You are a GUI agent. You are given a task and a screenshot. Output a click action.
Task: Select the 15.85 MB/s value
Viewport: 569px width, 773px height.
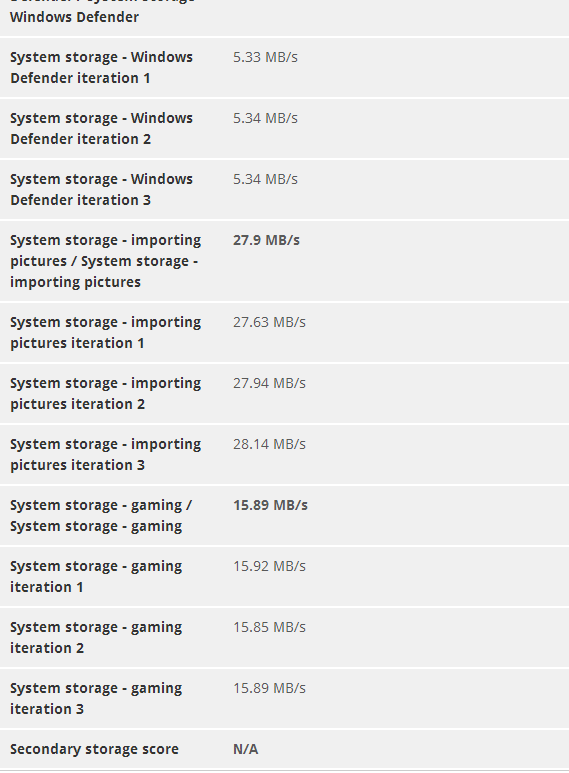coord(269,628)
